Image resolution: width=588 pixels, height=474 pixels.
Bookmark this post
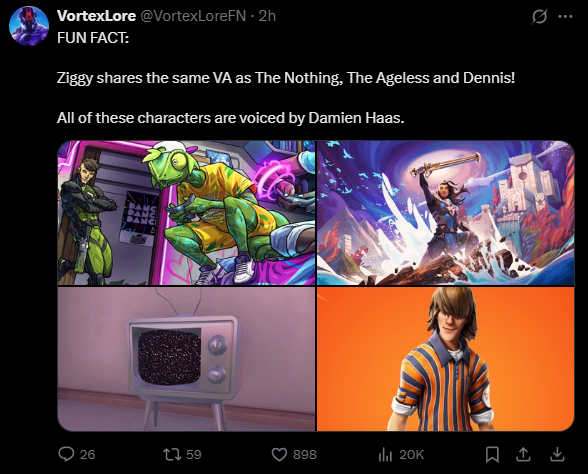pyautogui.click(x=492, y=454)
